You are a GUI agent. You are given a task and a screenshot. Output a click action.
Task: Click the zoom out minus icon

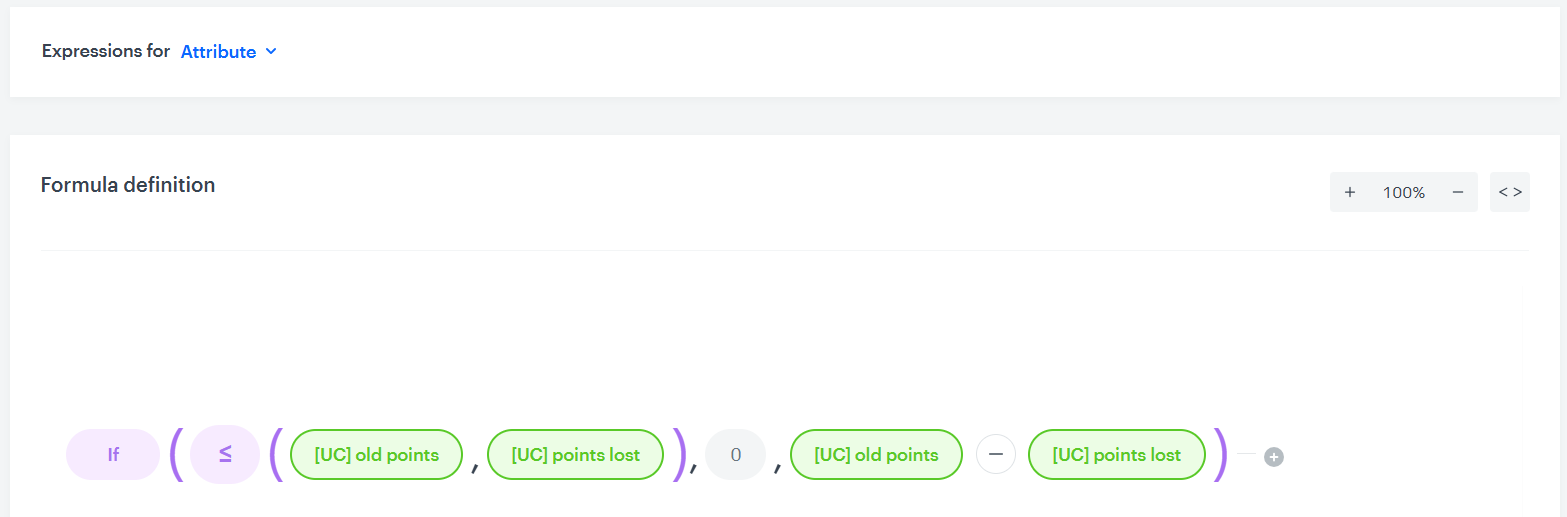(x=1458, y=192)
